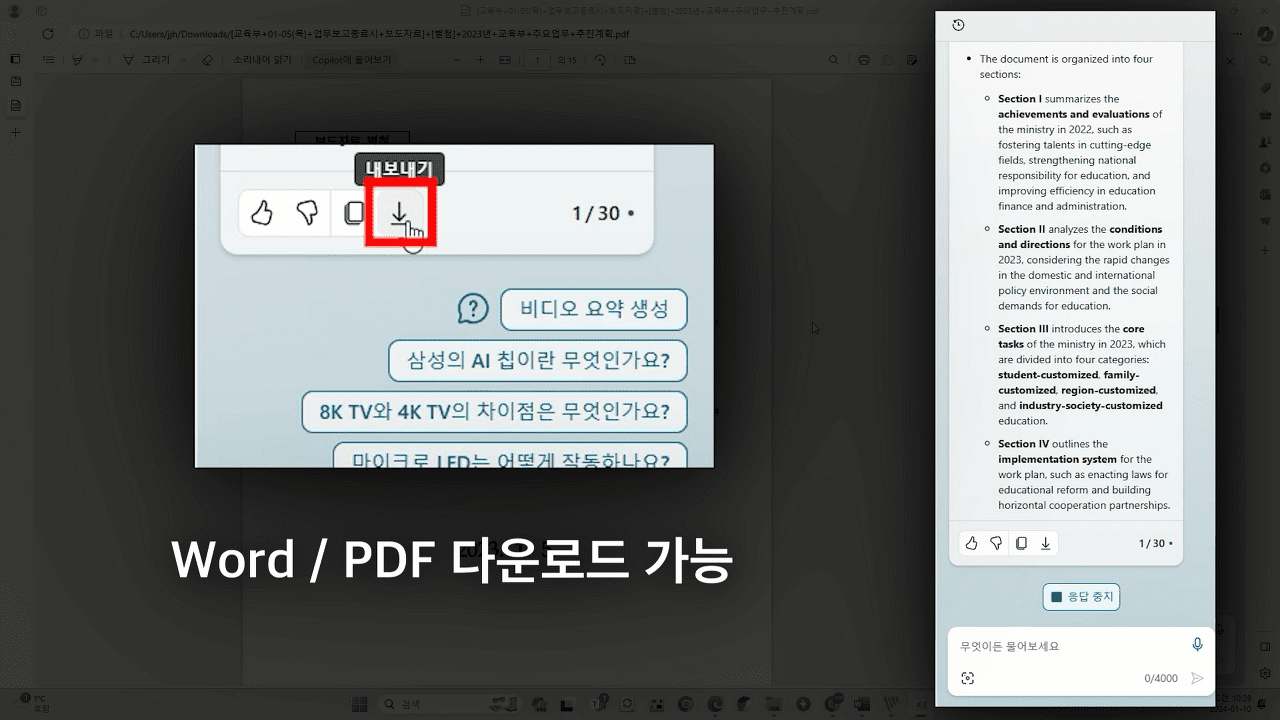The height and width of the screenshot is (720, 1280).
Task: Open the Edge profile avatar
Action: (x=14, y=10)
